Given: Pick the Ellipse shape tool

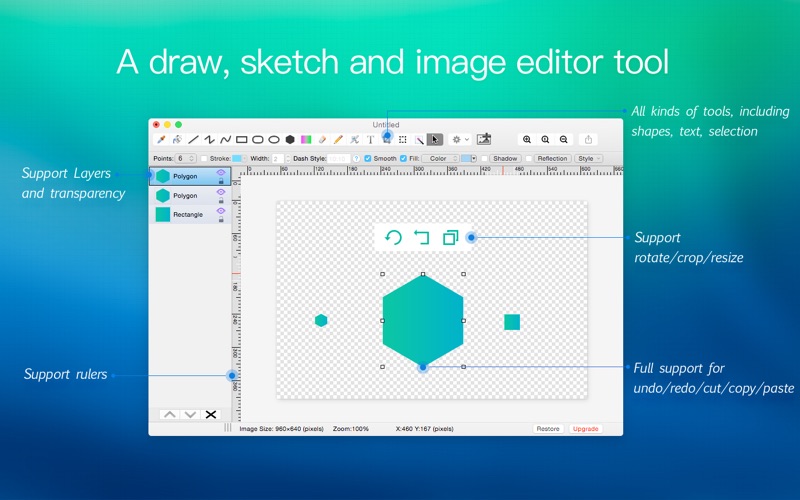Looking at the screenshot, I should pyautogui.click(x=274, y=139).
